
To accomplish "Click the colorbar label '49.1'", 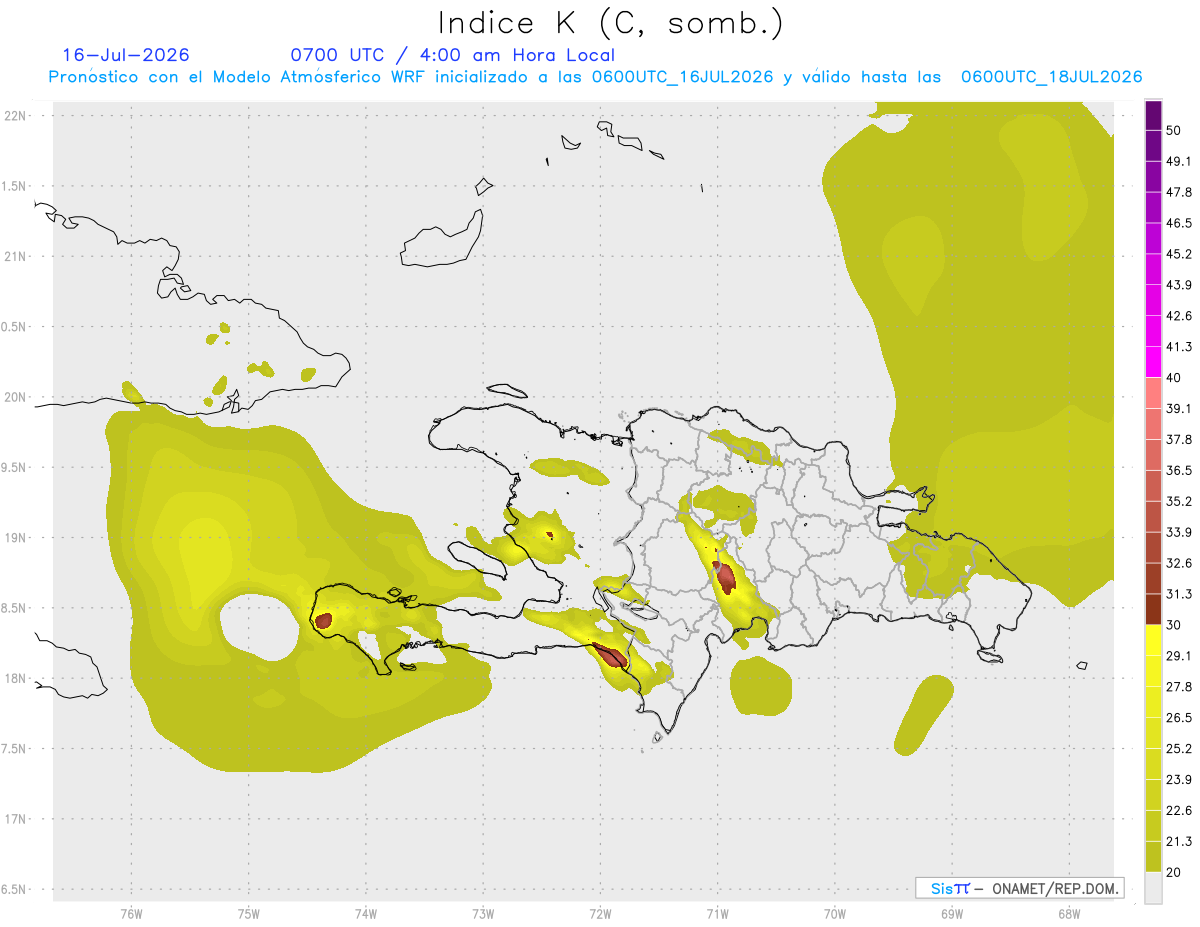I will [x=1179, y=161].
